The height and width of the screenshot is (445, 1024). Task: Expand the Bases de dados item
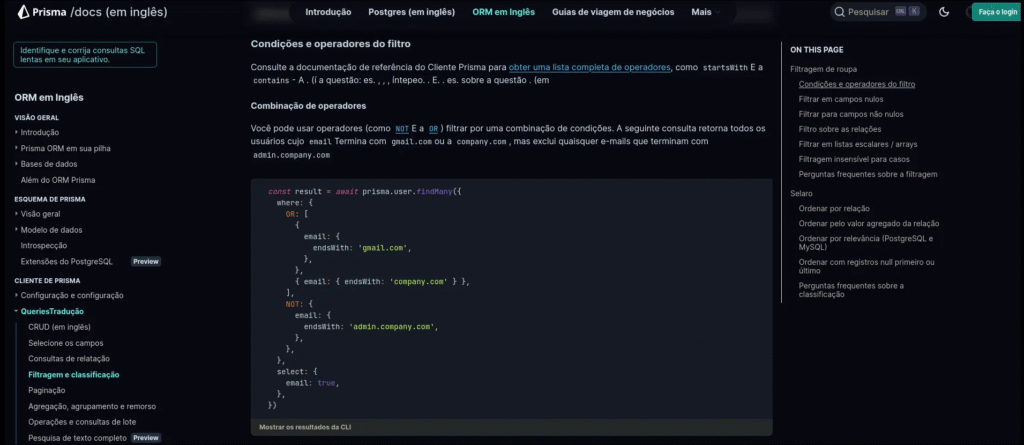click(x=49, y=164)
